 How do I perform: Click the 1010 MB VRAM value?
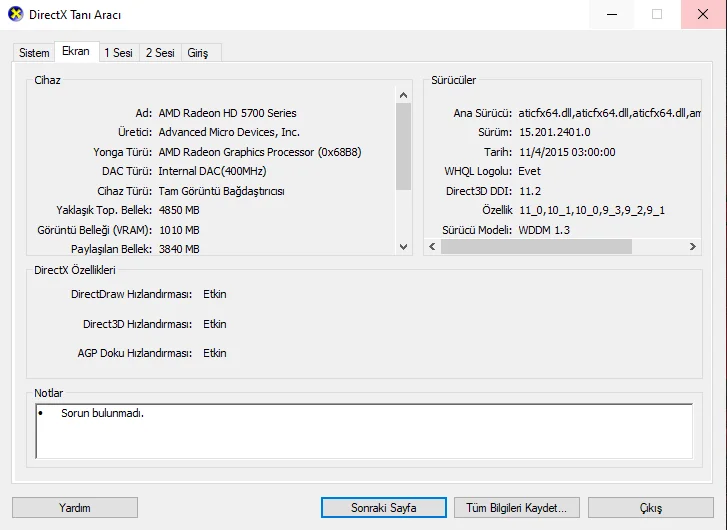tap(179, 230)
